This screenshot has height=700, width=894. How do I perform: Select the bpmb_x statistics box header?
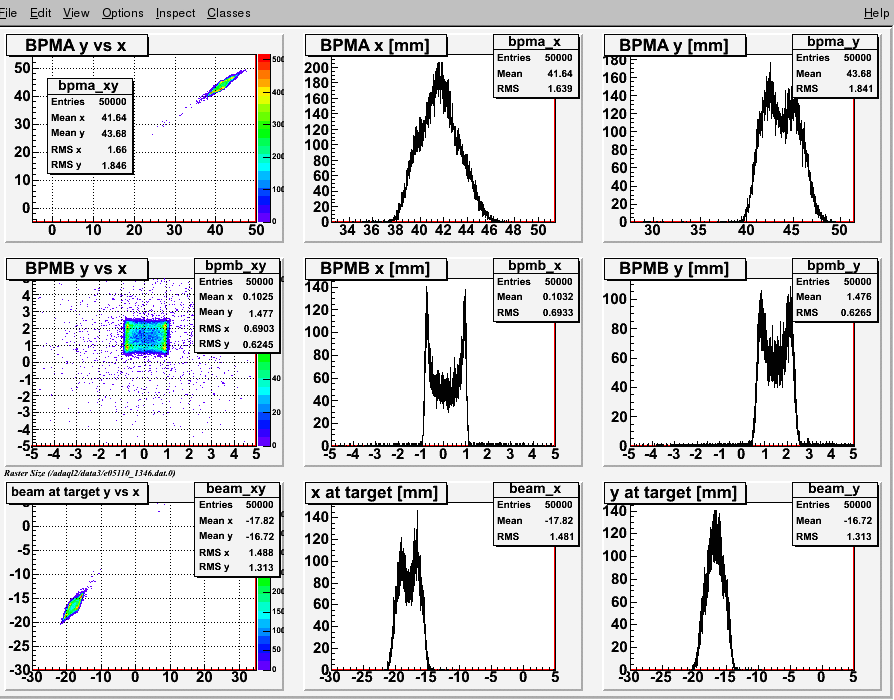pos(535,266)
